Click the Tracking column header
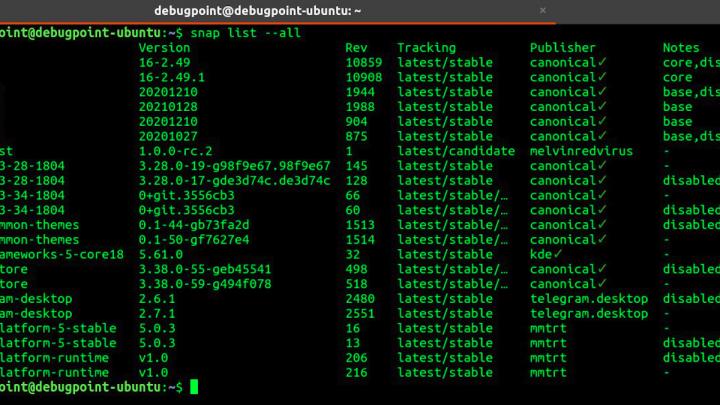720x405 pixels. click(426, 47)
